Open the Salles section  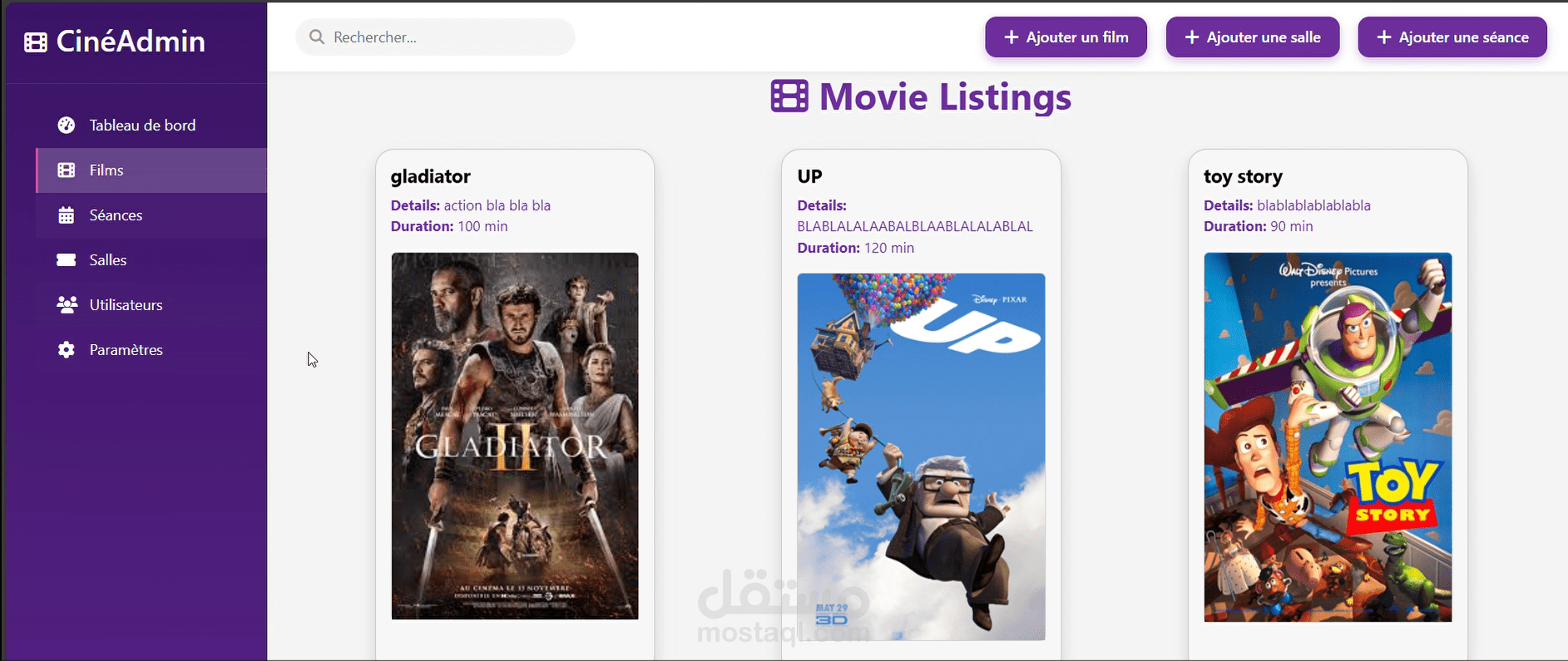tap(151, 260)
